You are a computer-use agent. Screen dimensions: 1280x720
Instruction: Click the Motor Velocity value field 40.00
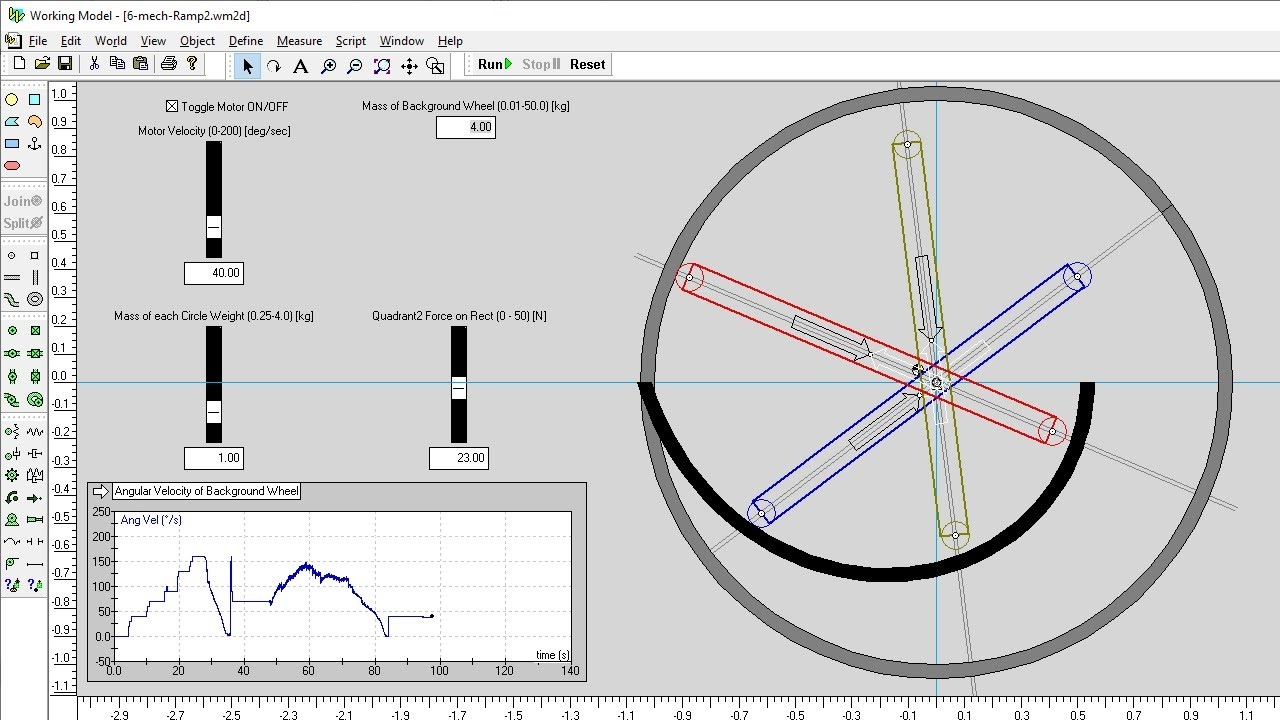click(x=214, y=273)
